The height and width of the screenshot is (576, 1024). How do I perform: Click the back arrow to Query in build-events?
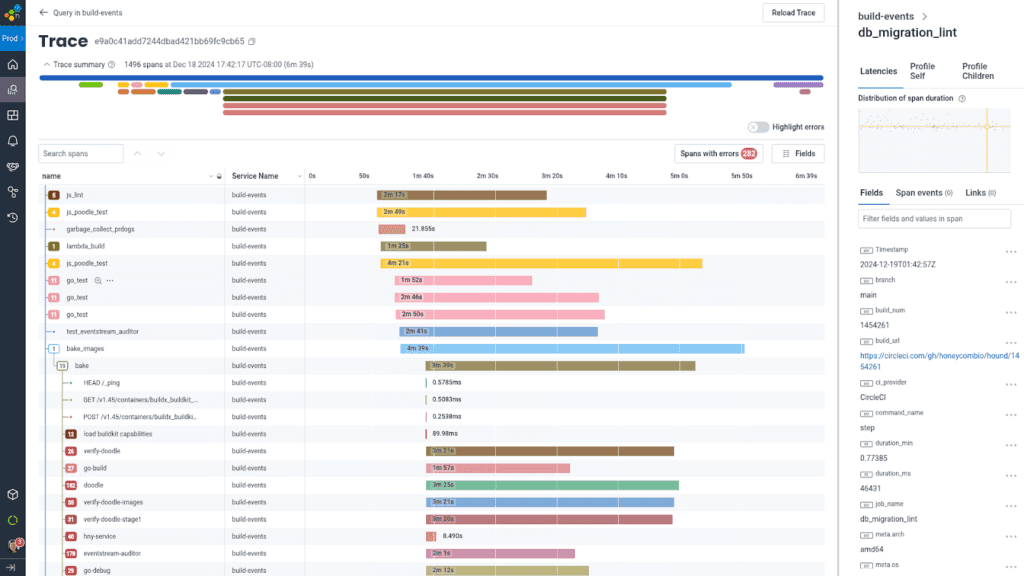tap(43, 13)
